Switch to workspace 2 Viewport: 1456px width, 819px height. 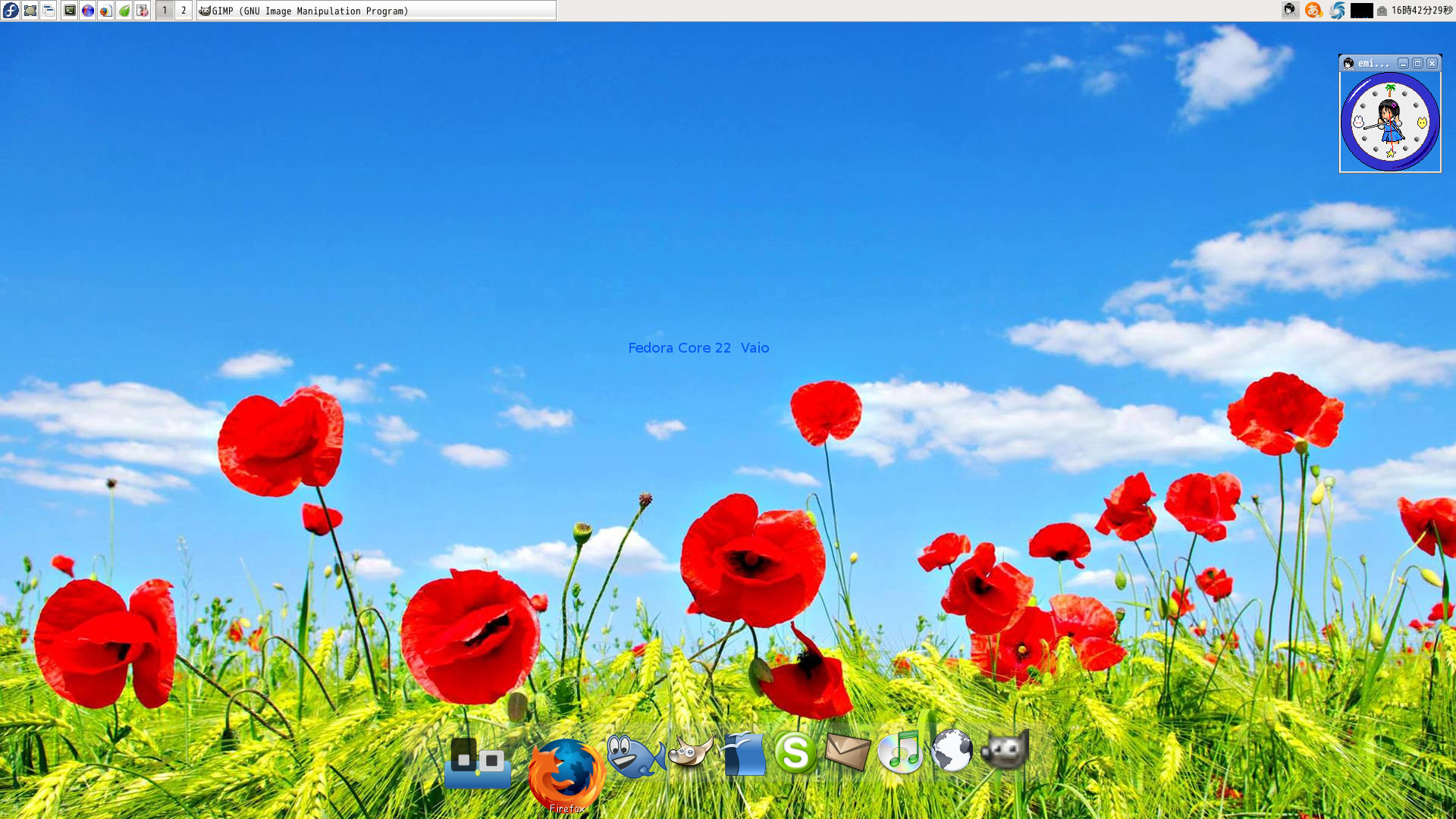tap(184, 11)
